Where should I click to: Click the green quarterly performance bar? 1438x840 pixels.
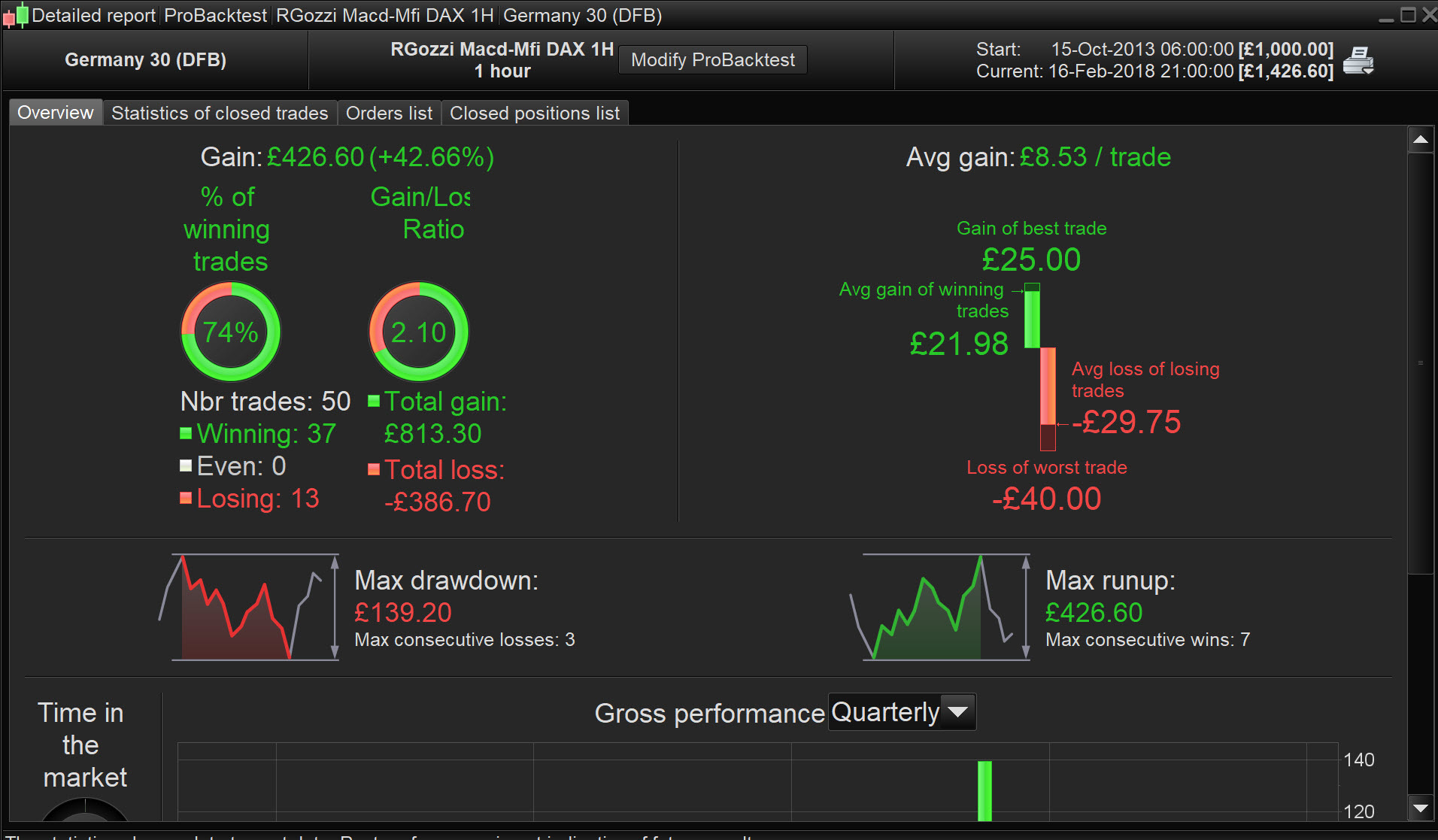pos(984,790)
